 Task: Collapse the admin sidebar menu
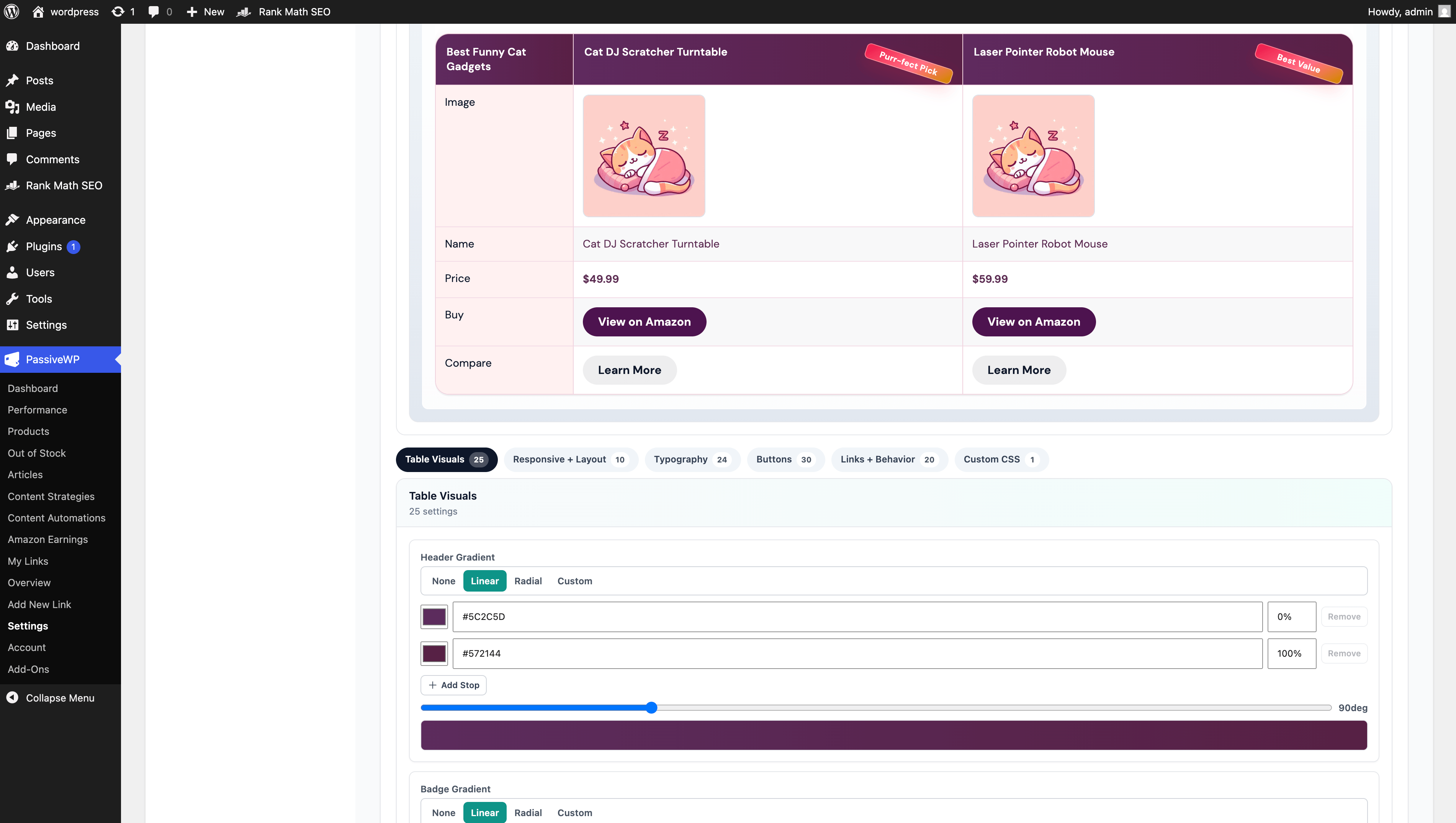pyautogui.click(x=59, y=697)
